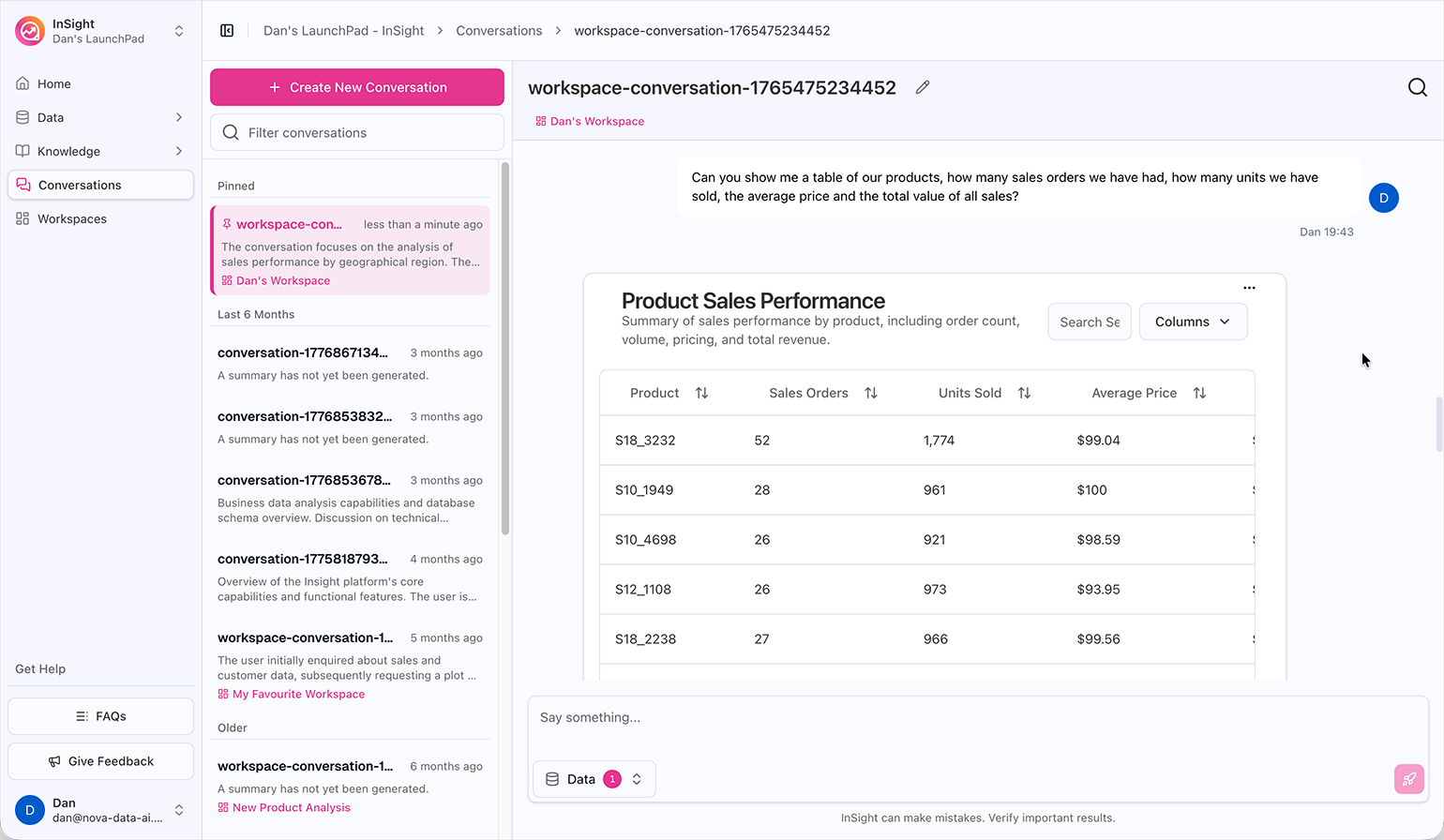Sort by Product column arrows
The image size is (1444, 840).
(701, 393)
